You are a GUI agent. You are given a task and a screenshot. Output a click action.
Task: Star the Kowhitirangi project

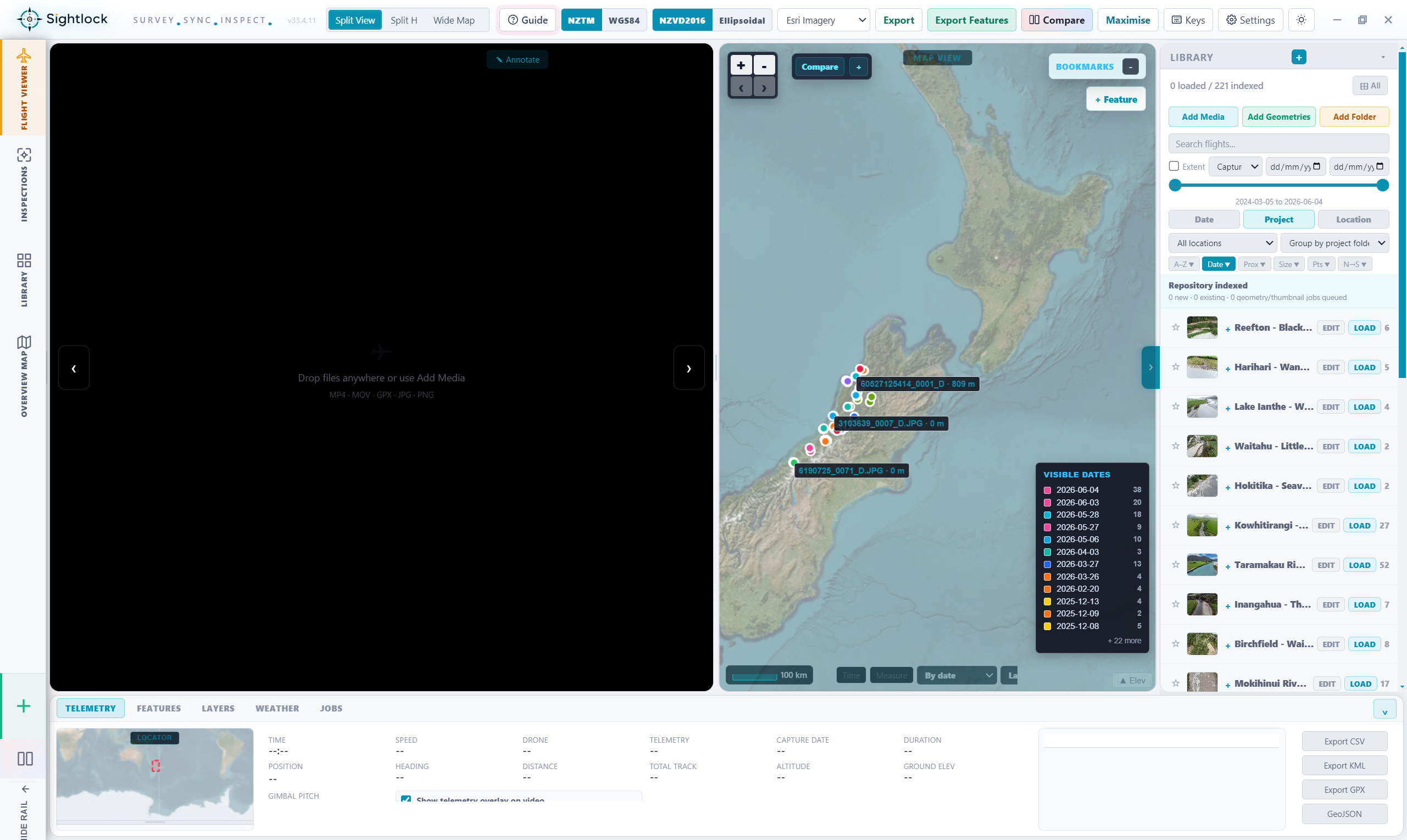click(x=1176, y=525)
